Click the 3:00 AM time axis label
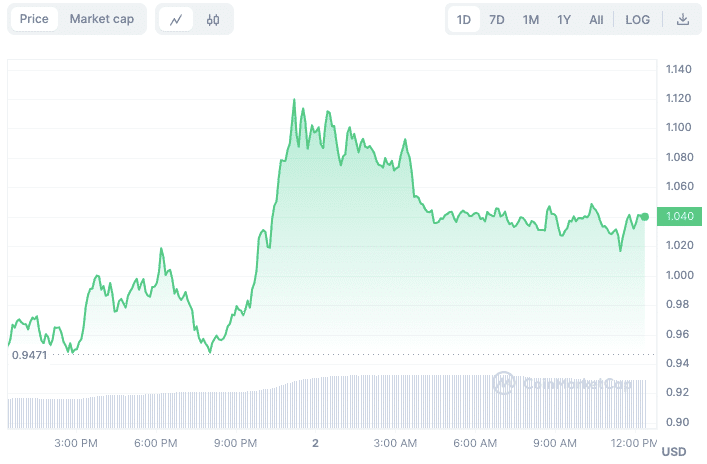 [x=395, y=443]
